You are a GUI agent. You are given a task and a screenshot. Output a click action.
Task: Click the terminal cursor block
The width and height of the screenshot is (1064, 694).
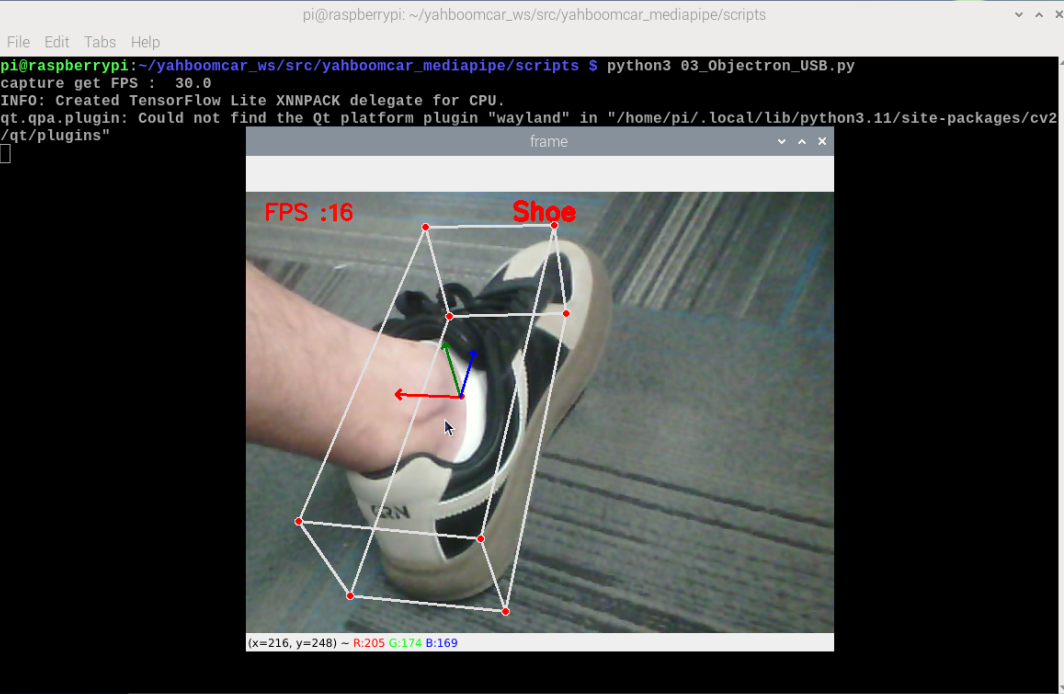tap(5, 155)
